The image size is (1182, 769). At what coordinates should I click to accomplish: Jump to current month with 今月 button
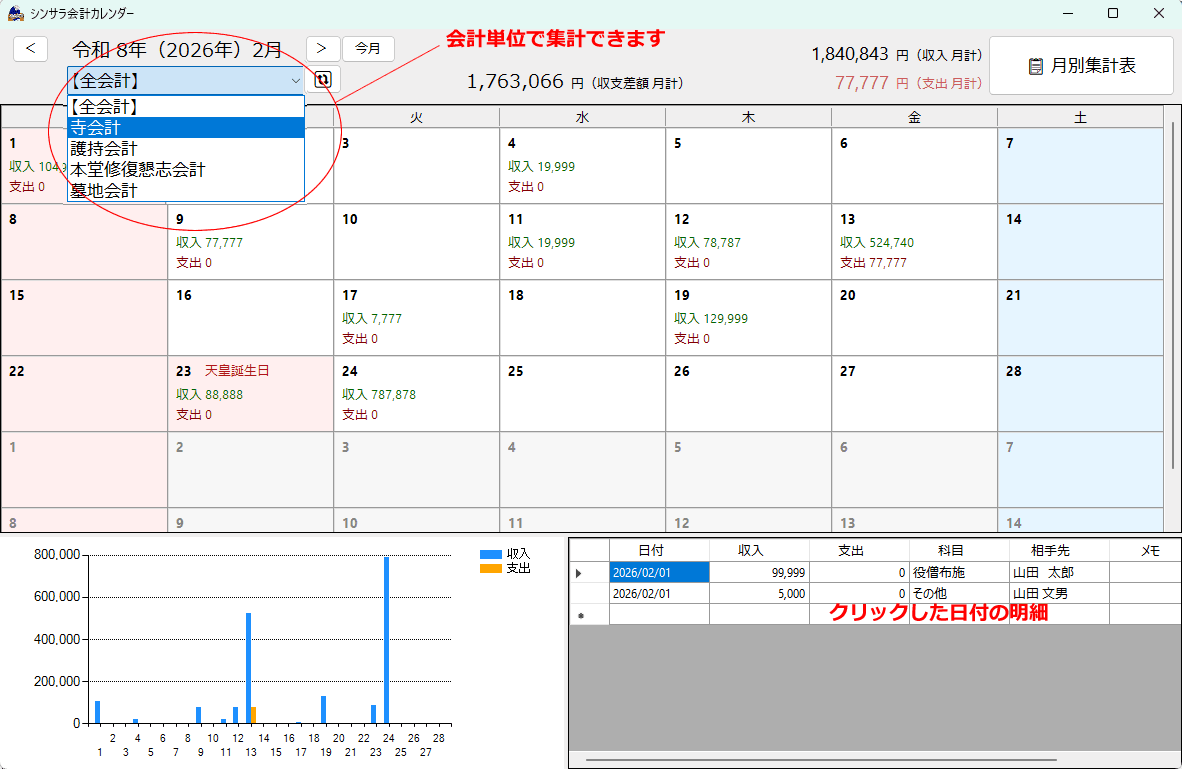[368, 49]
